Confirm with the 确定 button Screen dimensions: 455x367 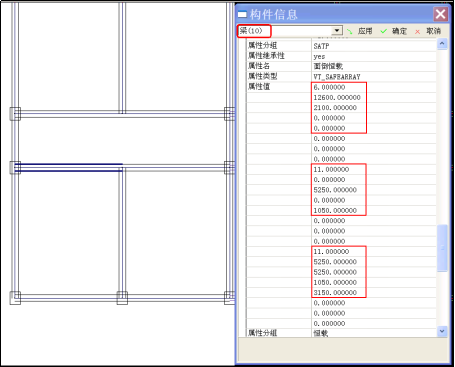(399, 31)
